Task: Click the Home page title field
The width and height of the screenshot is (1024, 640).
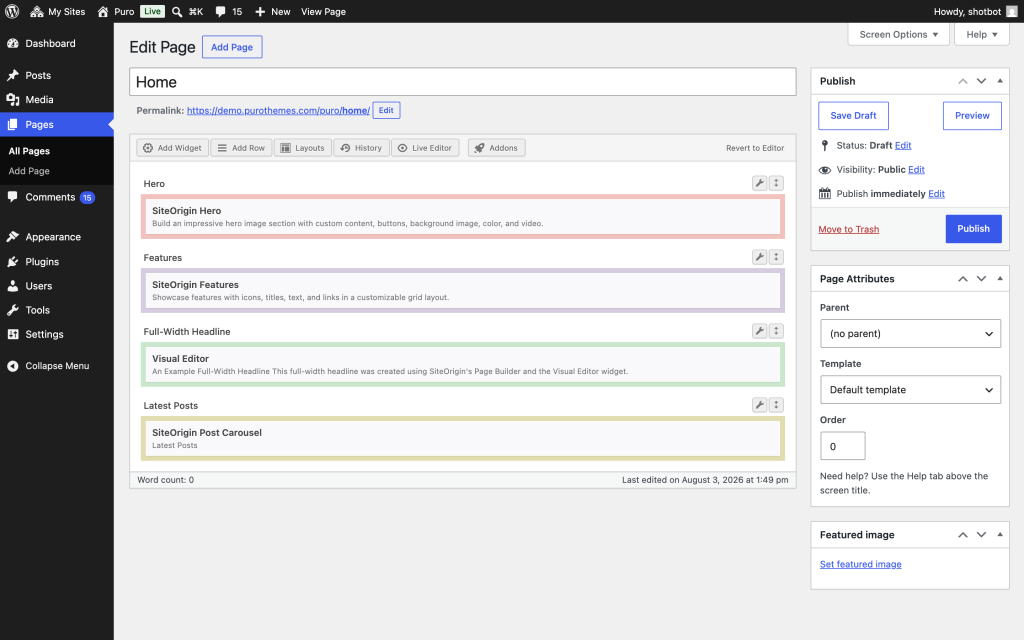Action: [x=462, y=82]
